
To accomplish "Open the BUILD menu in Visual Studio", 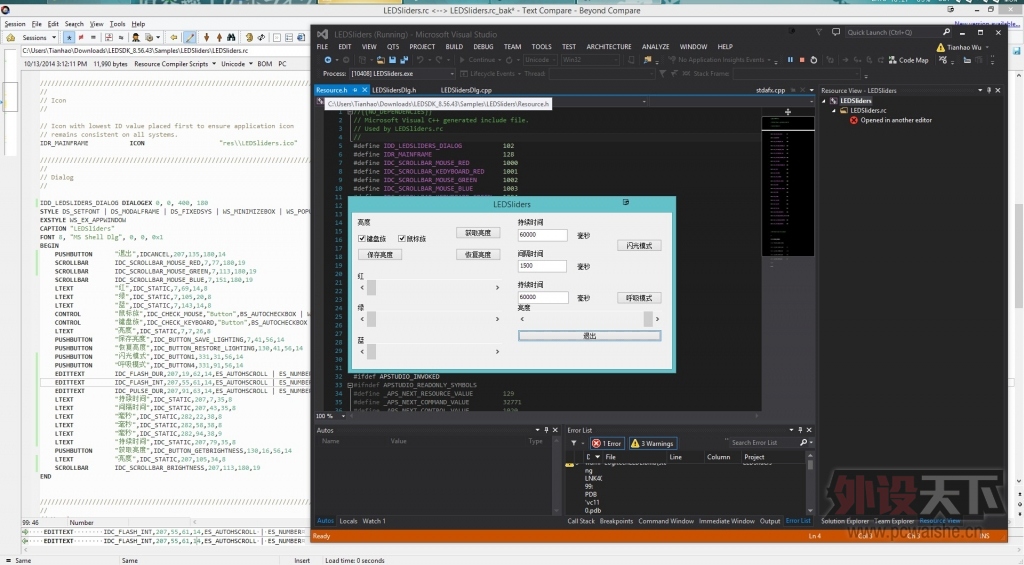I will click(454, 46).
